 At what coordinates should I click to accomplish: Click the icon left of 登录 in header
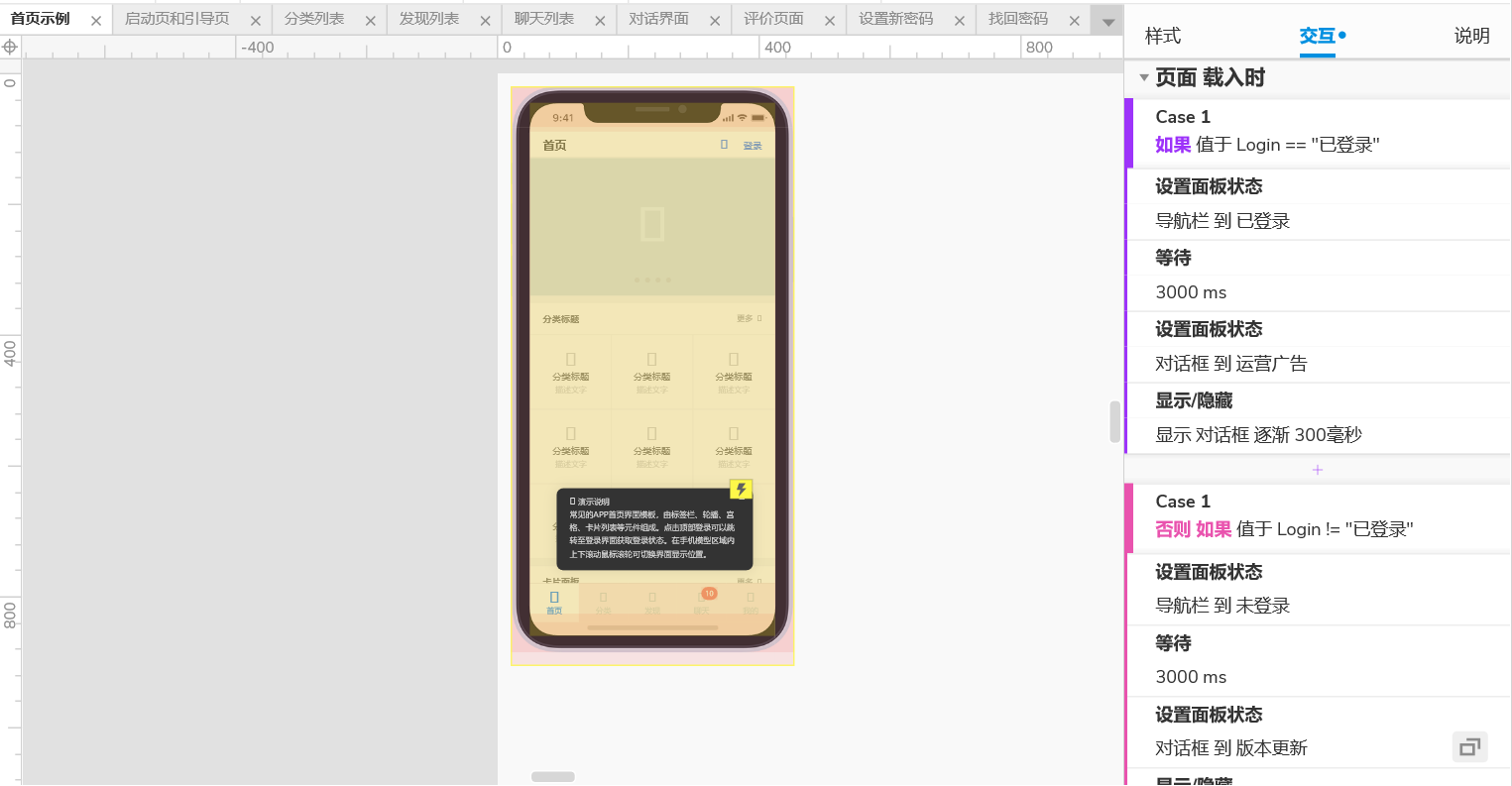(x=724, y=145)
